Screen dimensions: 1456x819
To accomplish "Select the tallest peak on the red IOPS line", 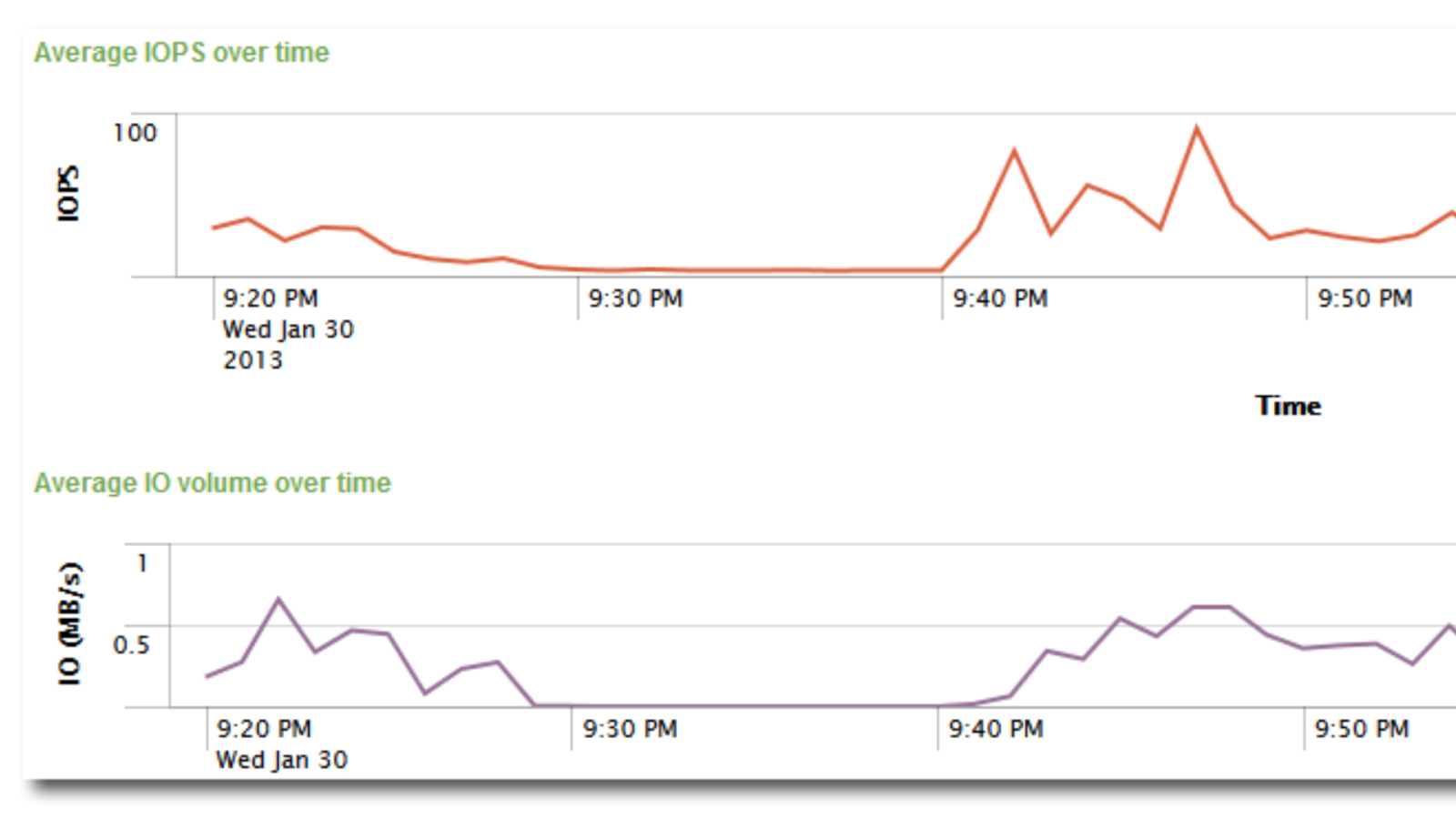I will click(1197, 128).
